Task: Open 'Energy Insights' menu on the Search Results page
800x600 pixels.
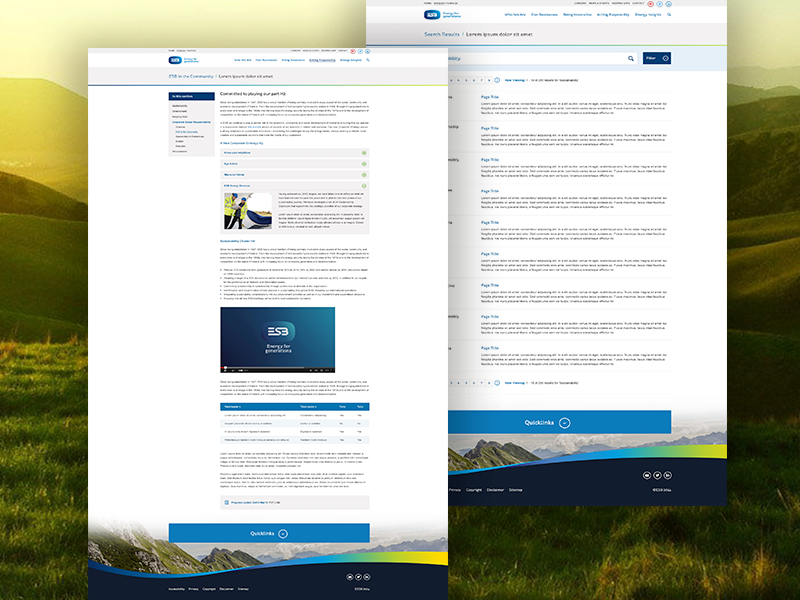Action: point(648,15)
